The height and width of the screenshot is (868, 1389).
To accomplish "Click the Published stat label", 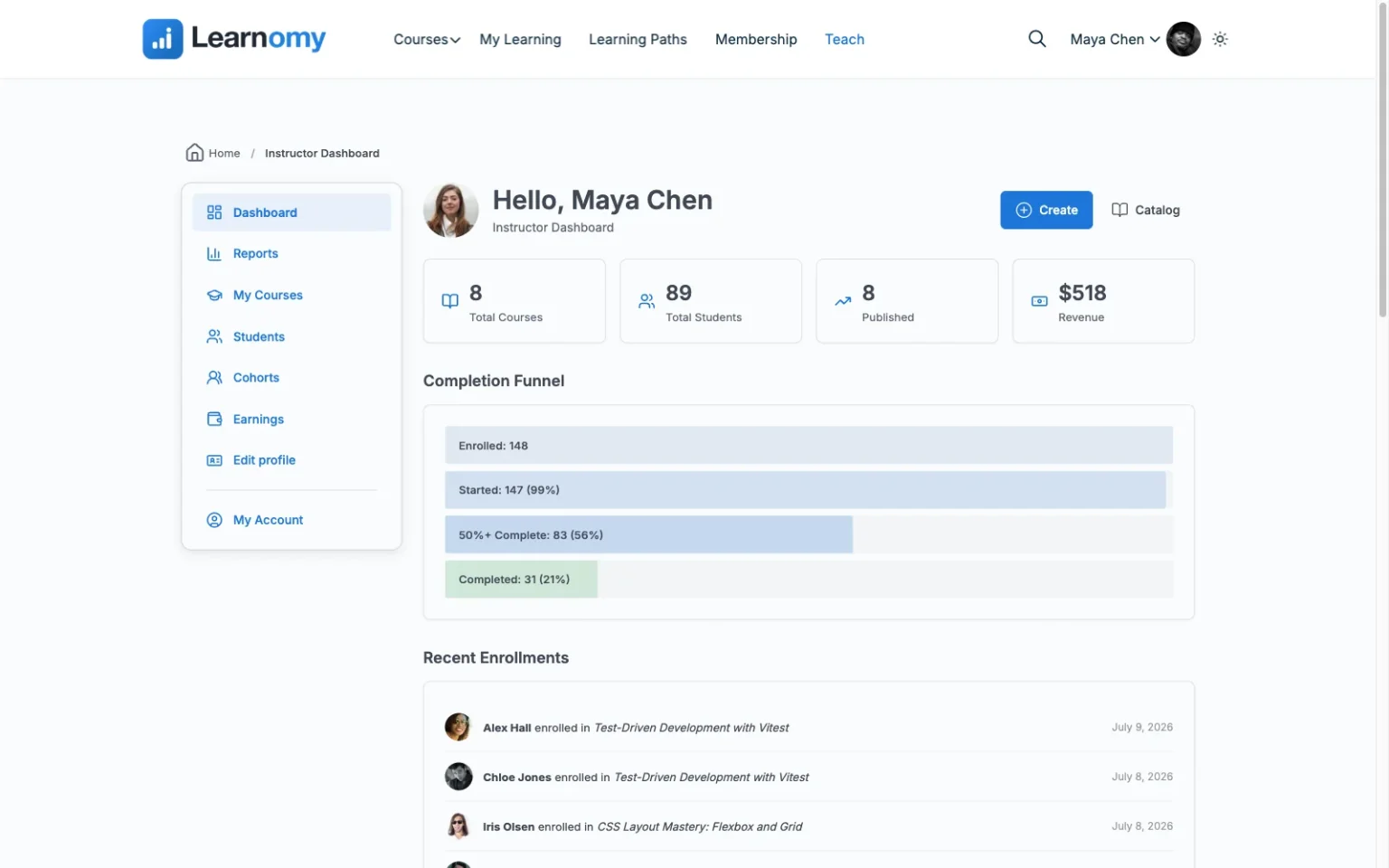I will point(888,317).
